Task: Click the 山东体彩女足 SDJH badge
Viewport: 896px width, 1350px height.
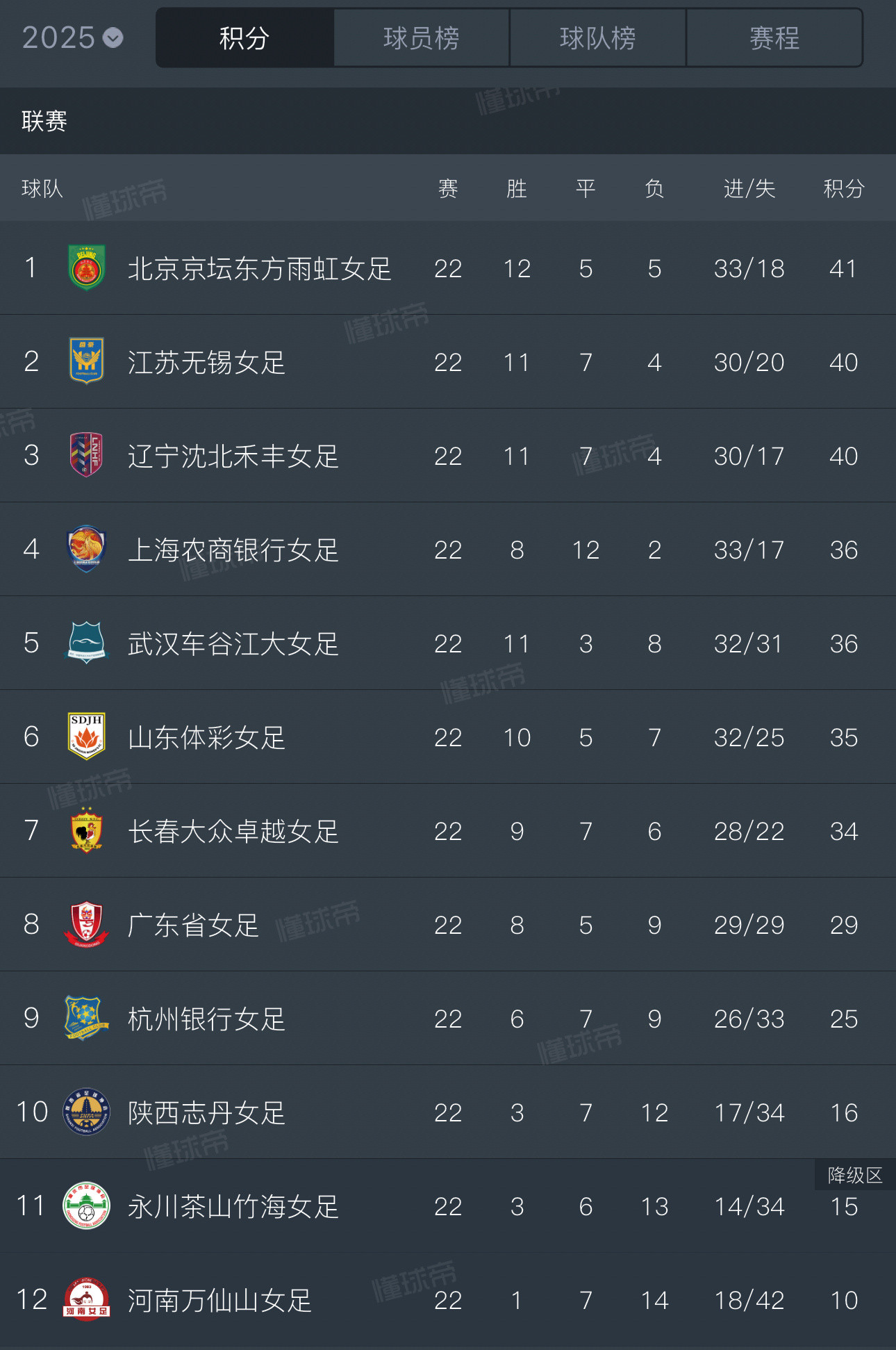Action: [87, 736]
